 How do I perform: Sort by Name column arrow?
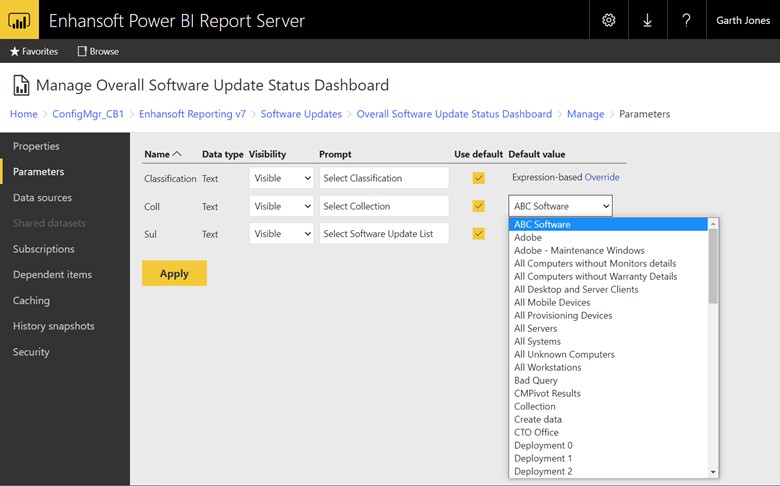point(177,154)
